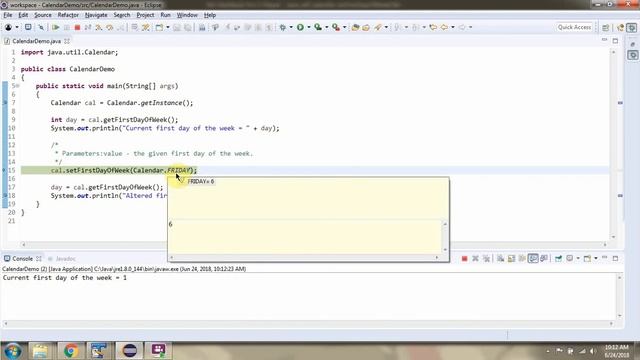
Task: Click the Console horizontal scrollbar right arrow
Action: click(611, 323)
